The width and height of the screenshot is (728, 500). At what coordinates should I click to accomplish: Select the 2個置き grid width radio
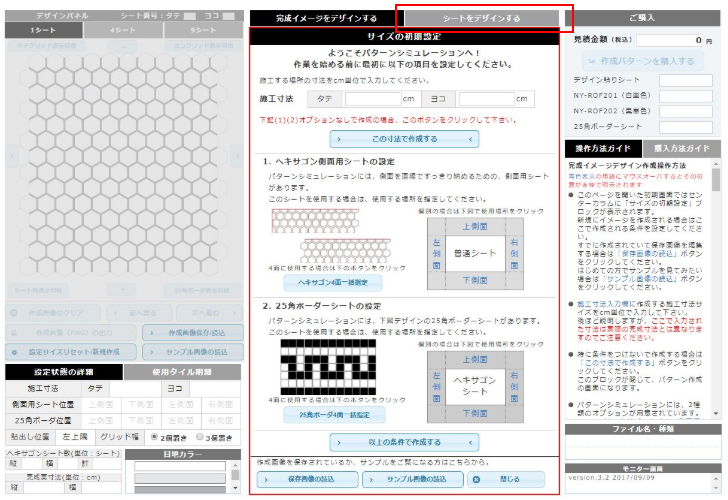[x=155, y=437]
